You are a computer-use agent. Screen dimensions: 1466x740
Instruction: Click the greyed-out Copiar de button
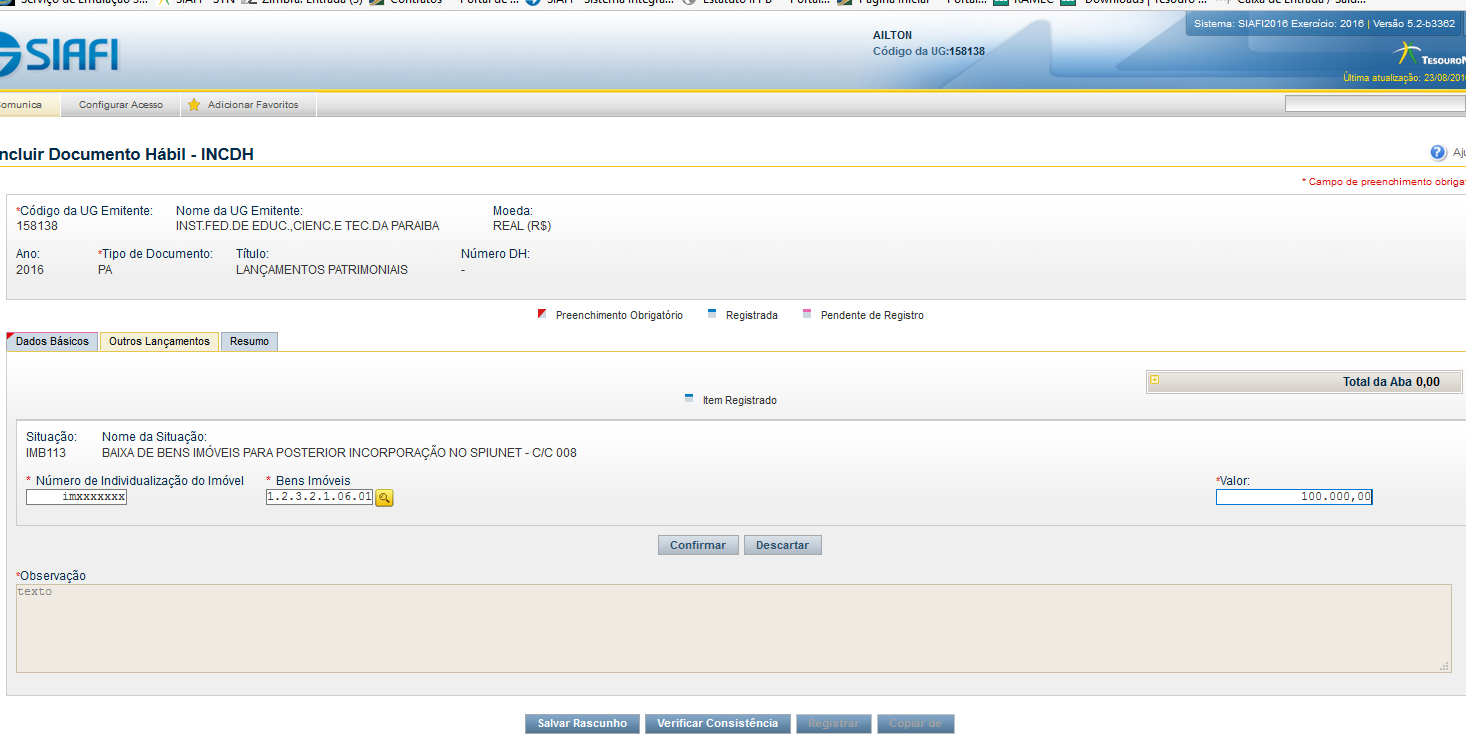point(915,723)
